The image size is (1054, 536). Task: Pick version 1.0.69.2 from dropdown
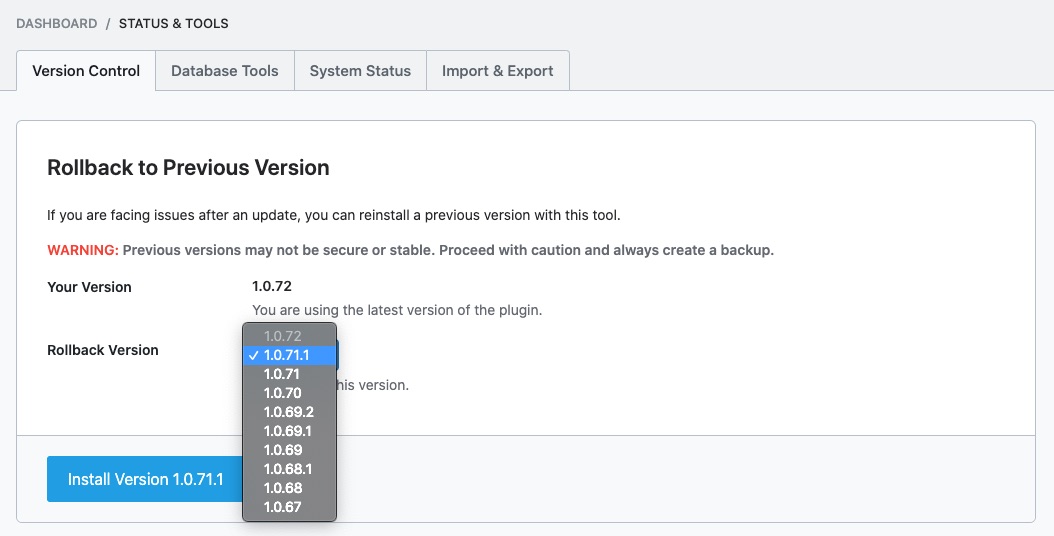[290, 412]
